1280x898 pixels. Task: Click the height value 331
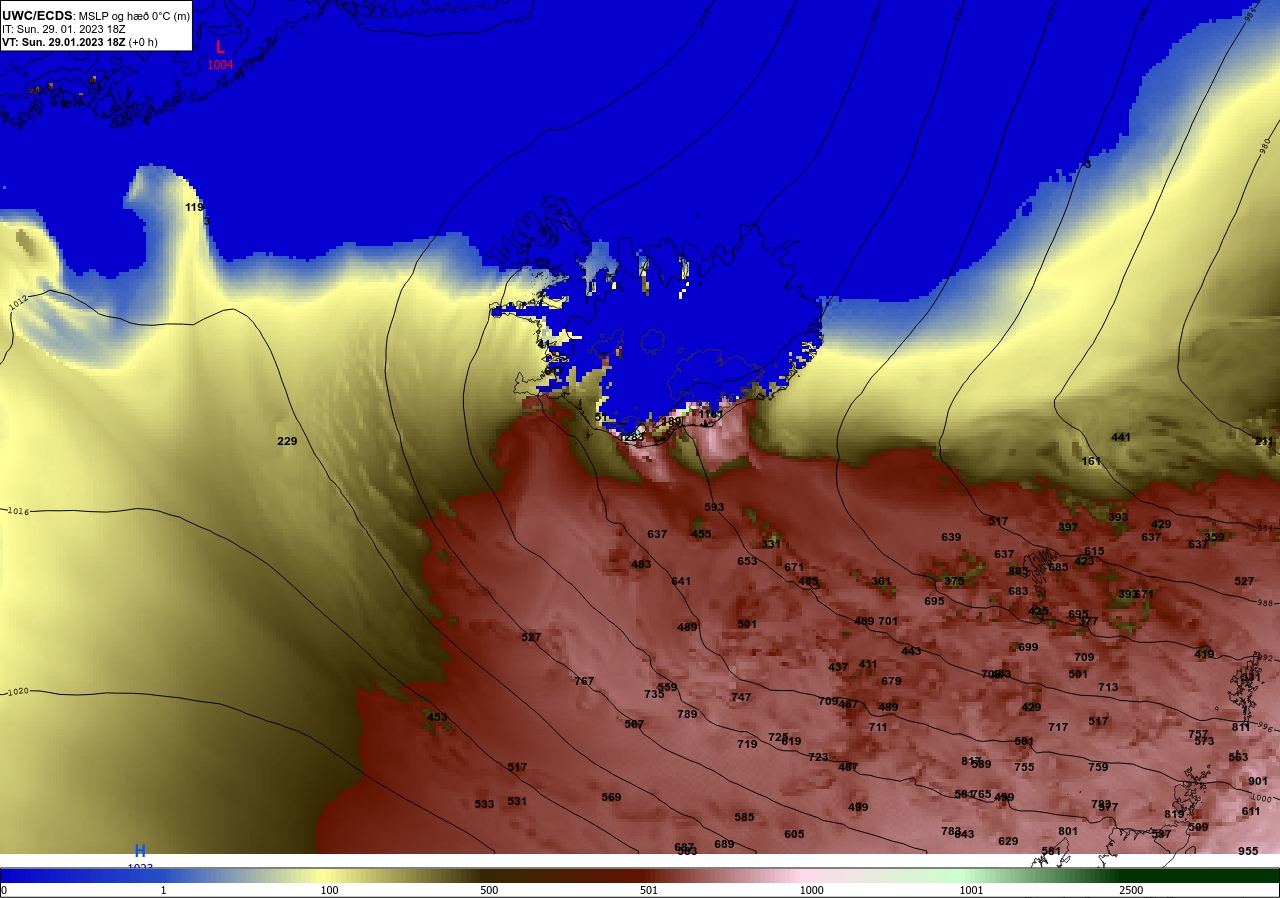(x=771, y=544)
